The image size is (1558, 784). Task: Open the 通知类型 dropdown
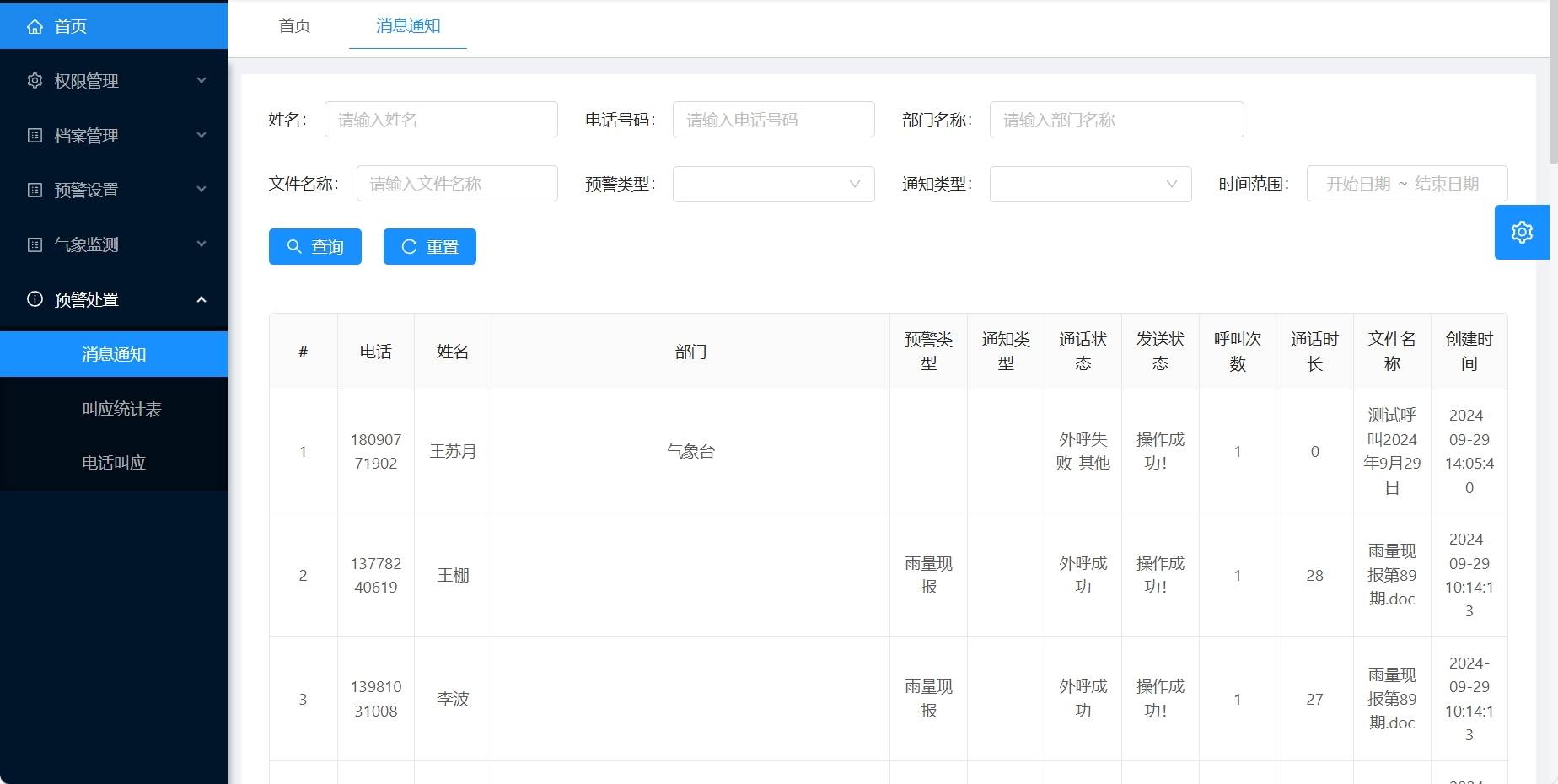pos(1089,184)
